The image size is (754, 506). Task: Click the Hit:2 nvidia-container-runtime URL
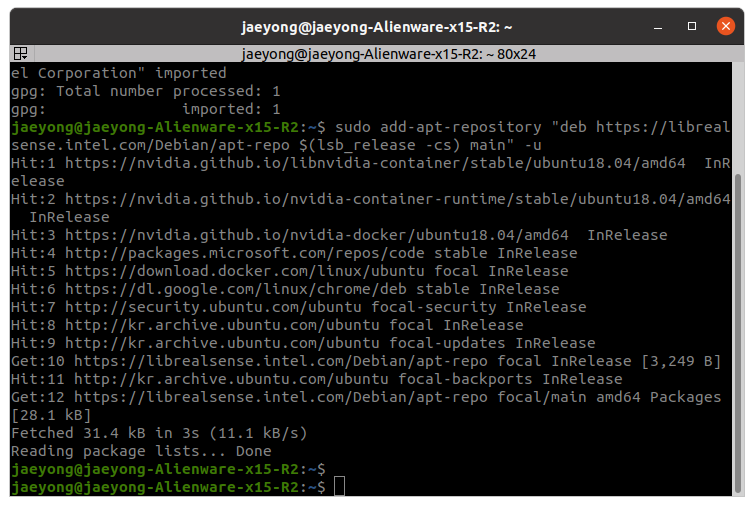[x=398, y=199]
